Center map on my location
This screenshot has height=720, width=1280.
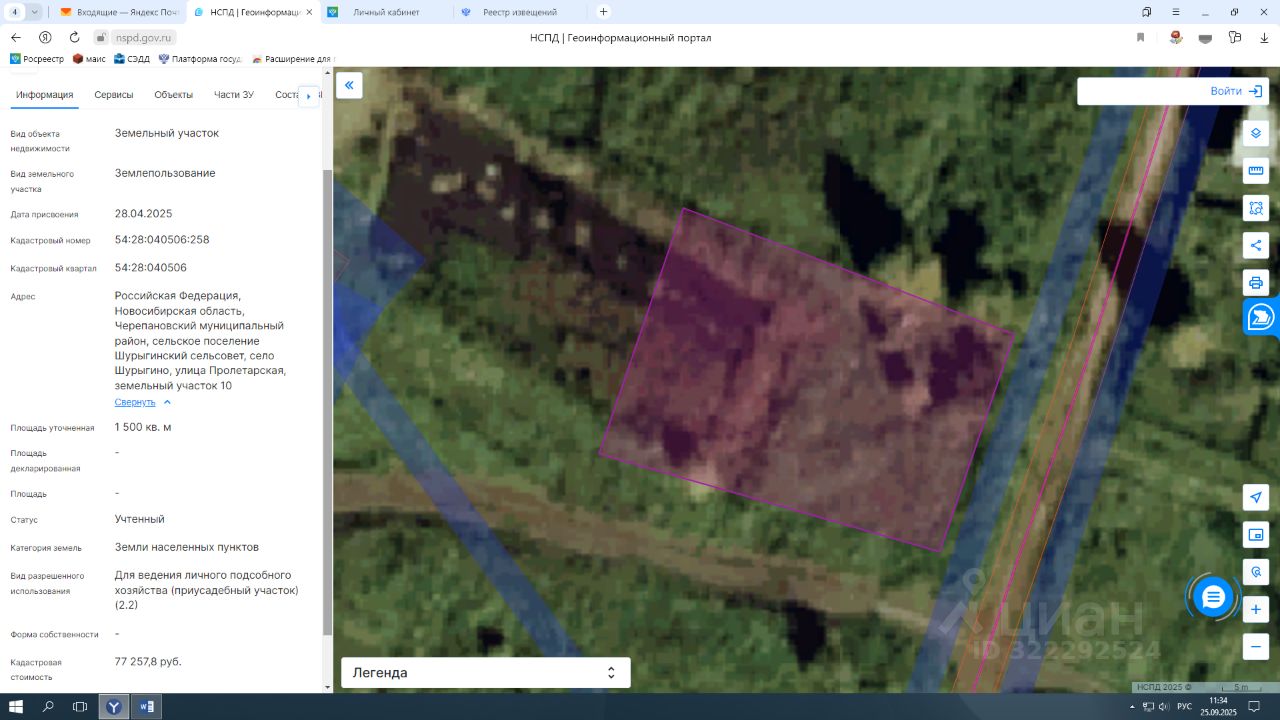1256,497
